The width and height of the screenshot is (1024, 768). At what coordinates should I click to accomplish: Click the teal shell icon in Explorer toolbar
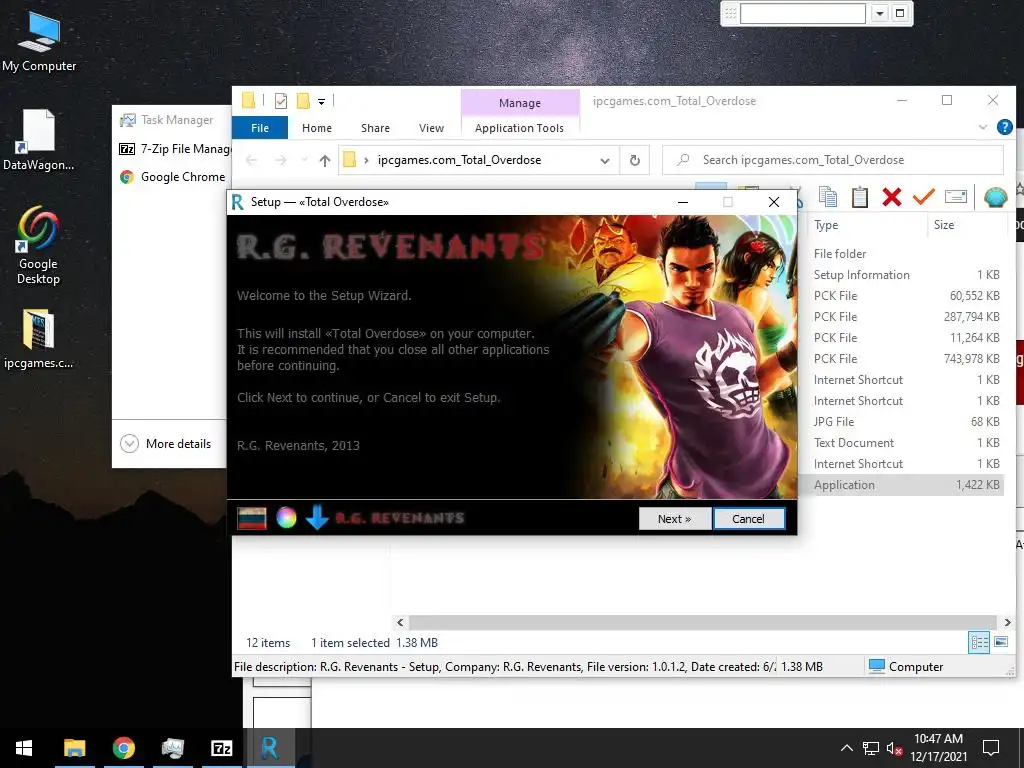(995, 197)
